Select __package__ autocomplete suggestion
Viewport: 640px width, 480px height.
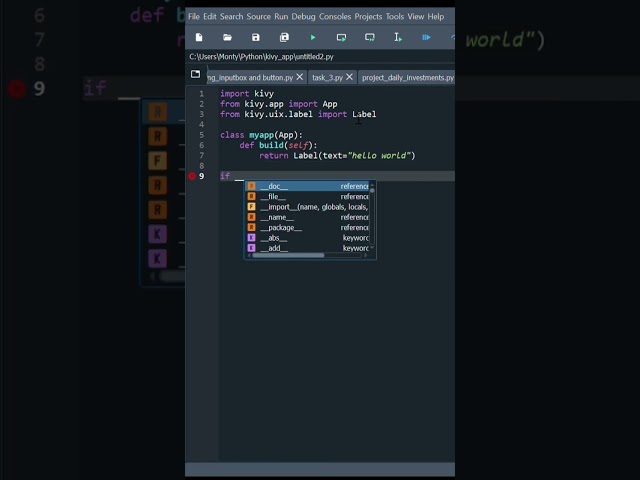(x=308, y=227)
